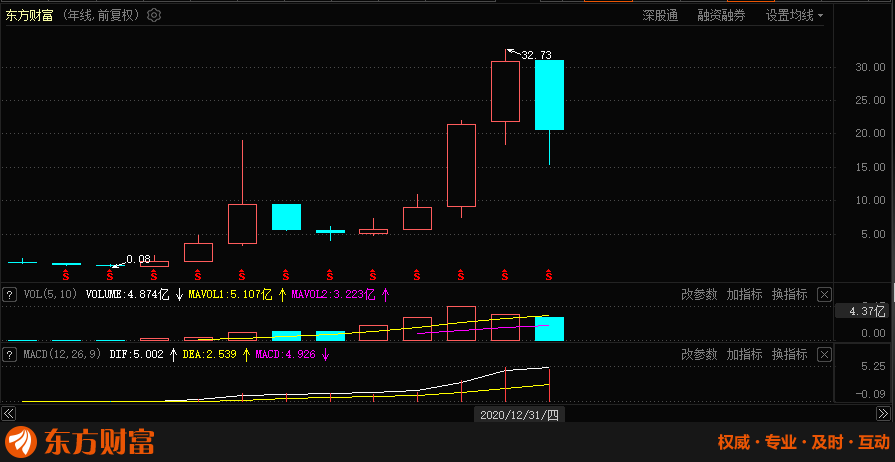Image resolution: width=895 pixels, height=462 pixels.
Task: Close the MACD indicator panel
Action: click(824, 355)
